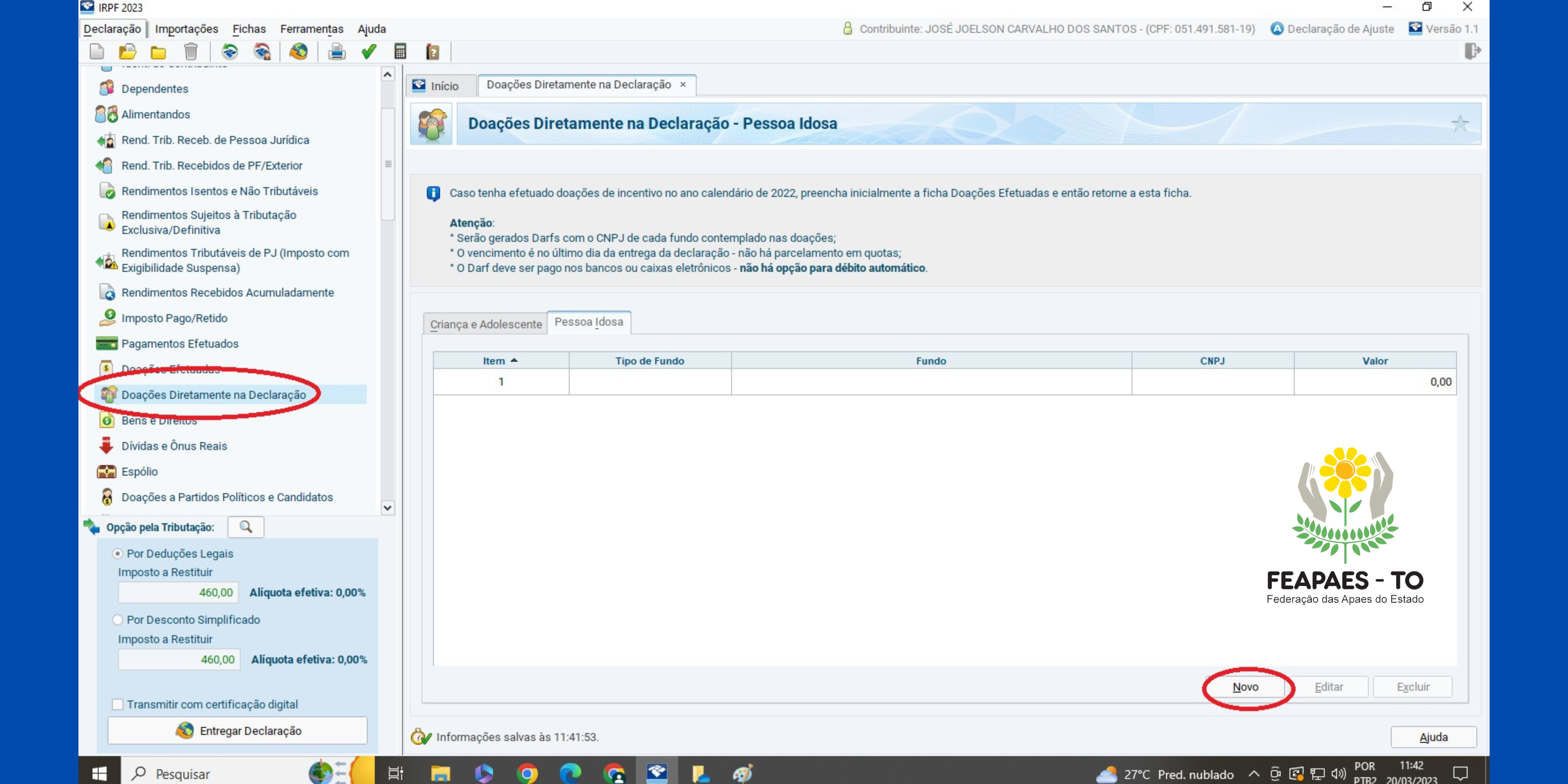1568x784 pixels.
Task: Open File Explorer from the taskbar
Action: click(440, 773)
